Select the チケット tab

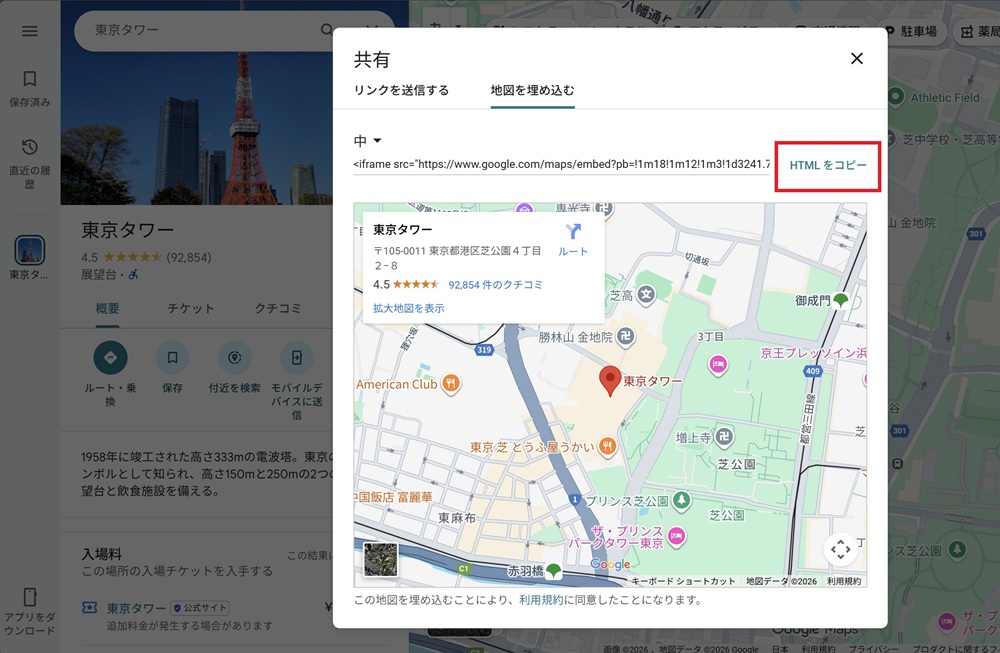[x=190, y=309]
